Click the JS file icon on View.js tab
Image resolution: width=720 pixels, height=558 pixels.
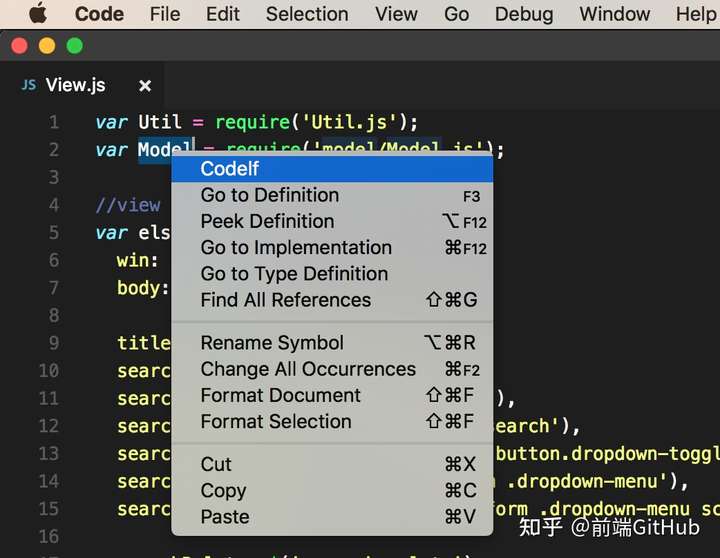tap(29, 85)
